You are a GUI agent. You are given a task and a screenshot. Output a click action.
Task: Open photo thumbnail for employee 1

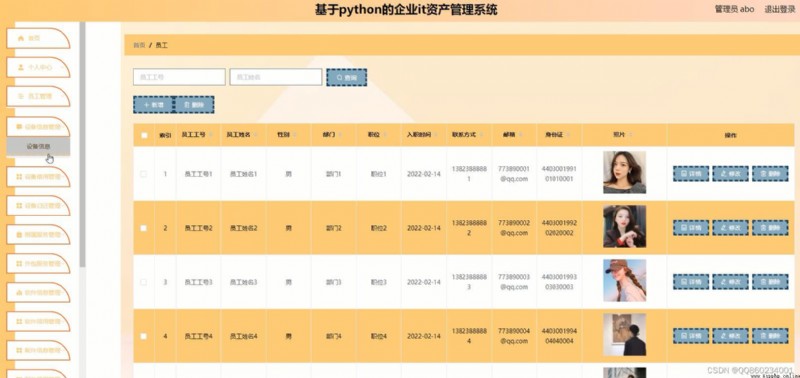pos(624,172)
